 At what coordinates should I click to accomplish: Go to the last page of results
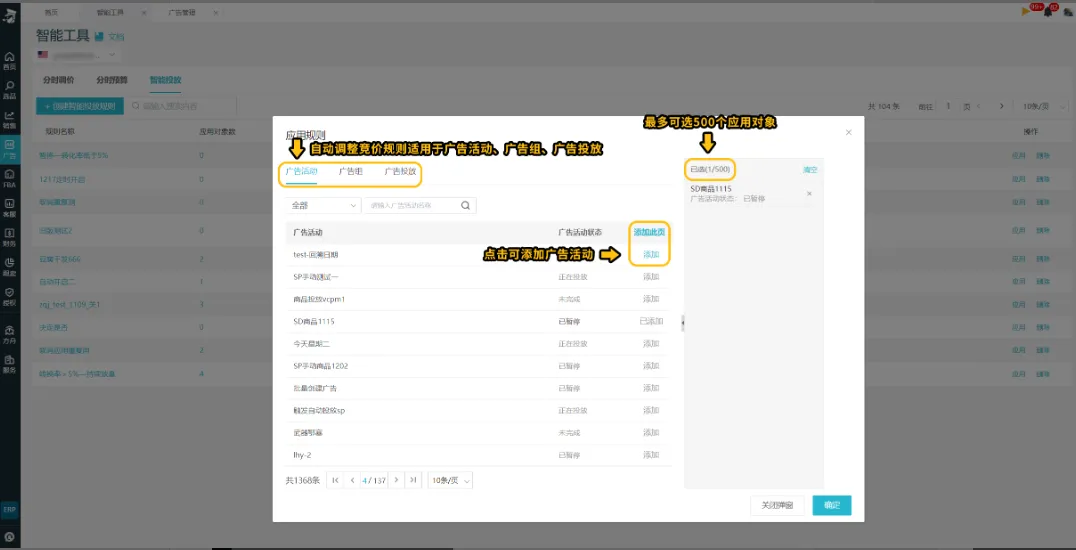point(413,480)
